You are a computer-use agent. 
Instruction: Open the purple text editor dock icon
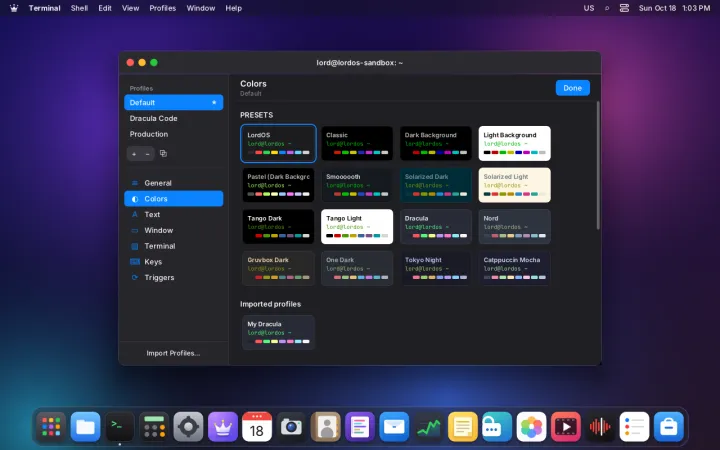(360, 427)
